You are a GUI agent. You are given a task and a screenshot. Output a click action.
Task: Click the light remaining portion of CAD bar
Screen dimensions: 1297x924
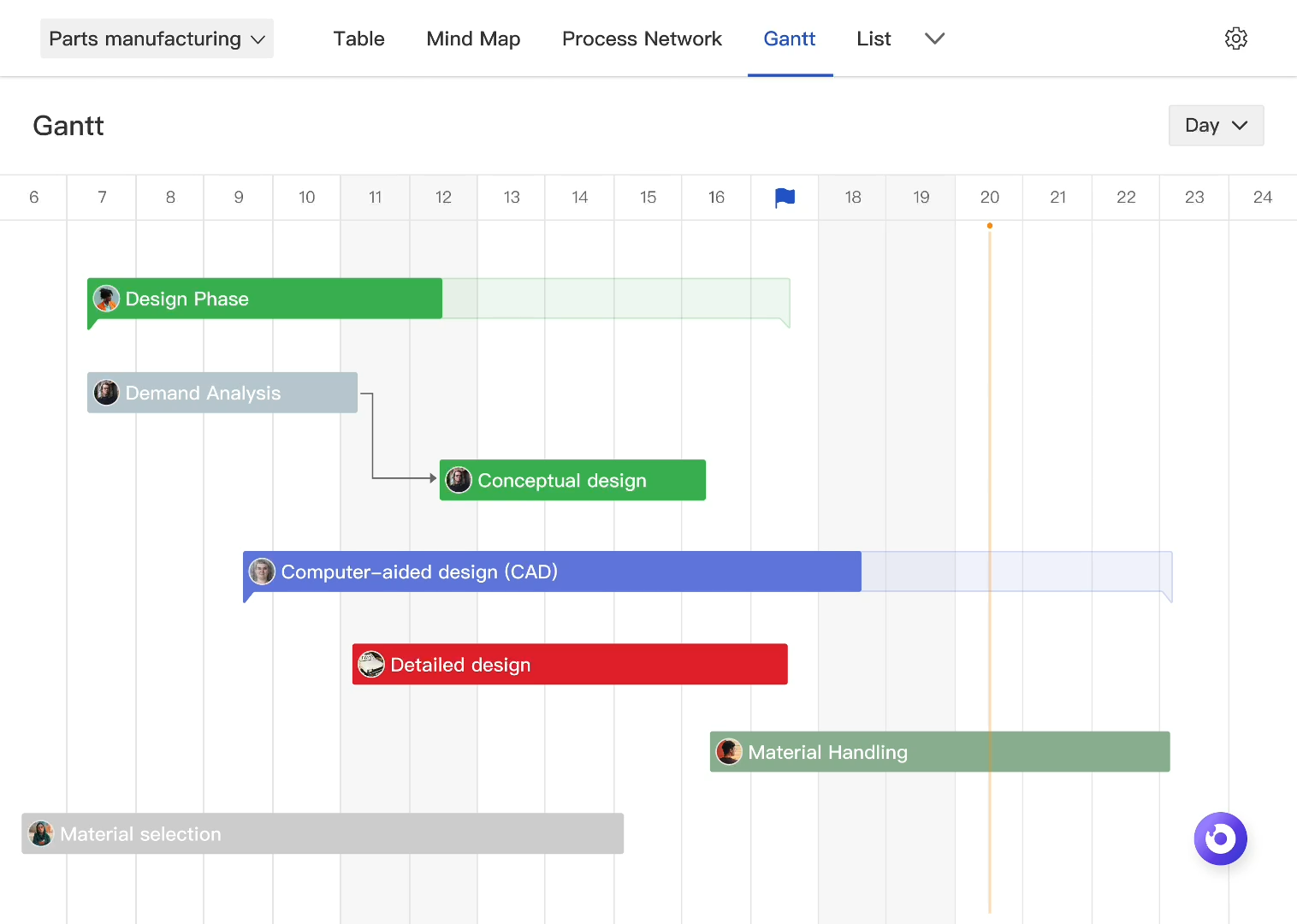pos(1016,572)
